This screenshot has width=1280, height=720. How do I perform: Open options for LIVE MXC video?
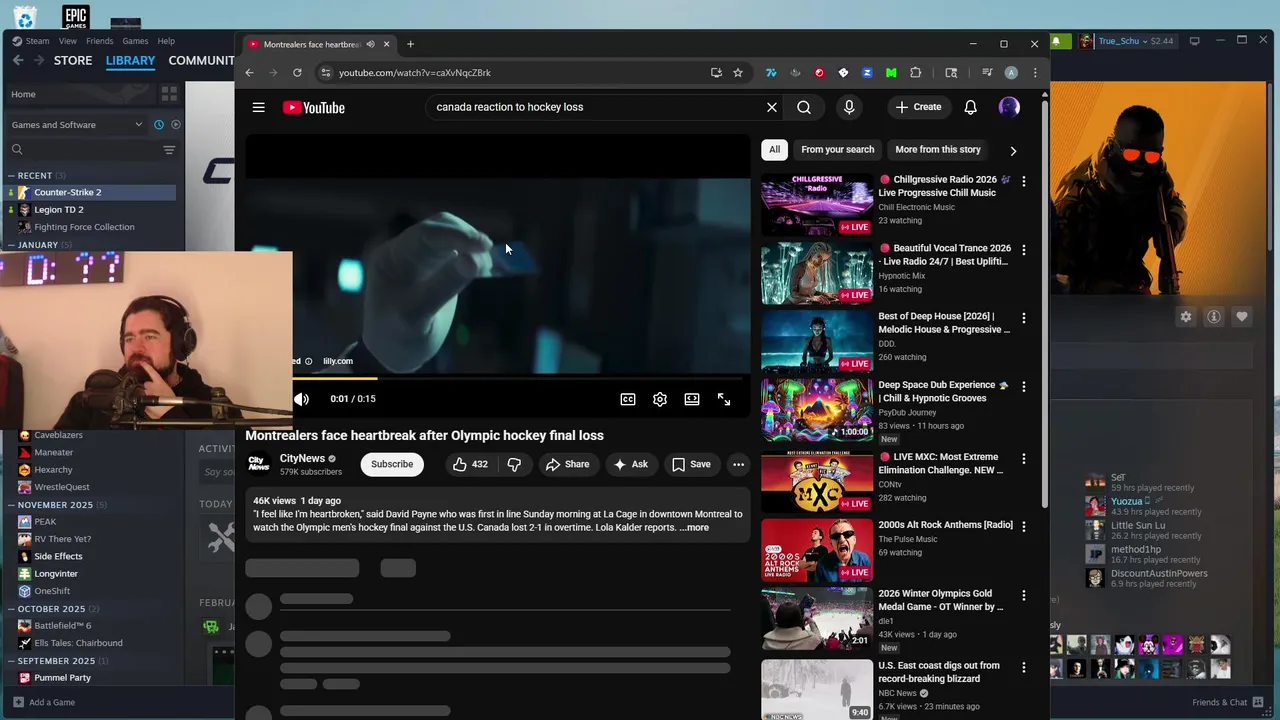1023,458
